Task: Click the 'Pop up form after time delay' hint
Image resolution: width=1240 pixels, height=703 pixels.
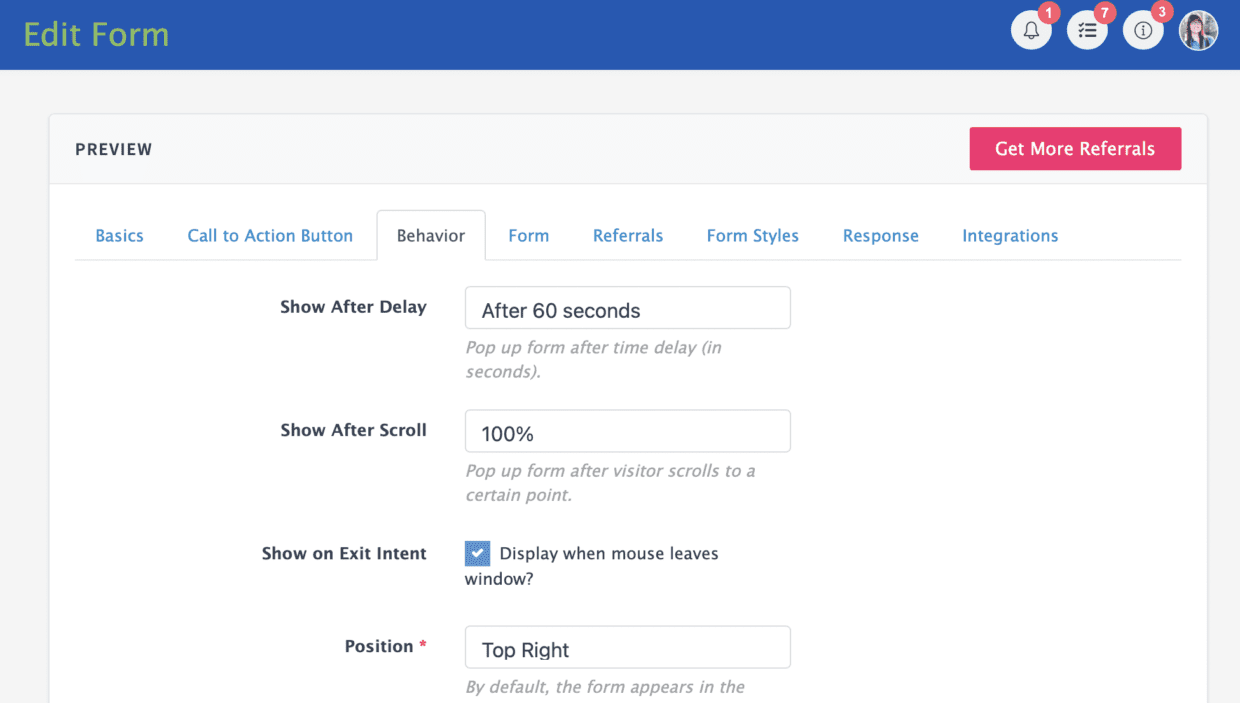Action: pyautogui.click(x=594, y=360)
